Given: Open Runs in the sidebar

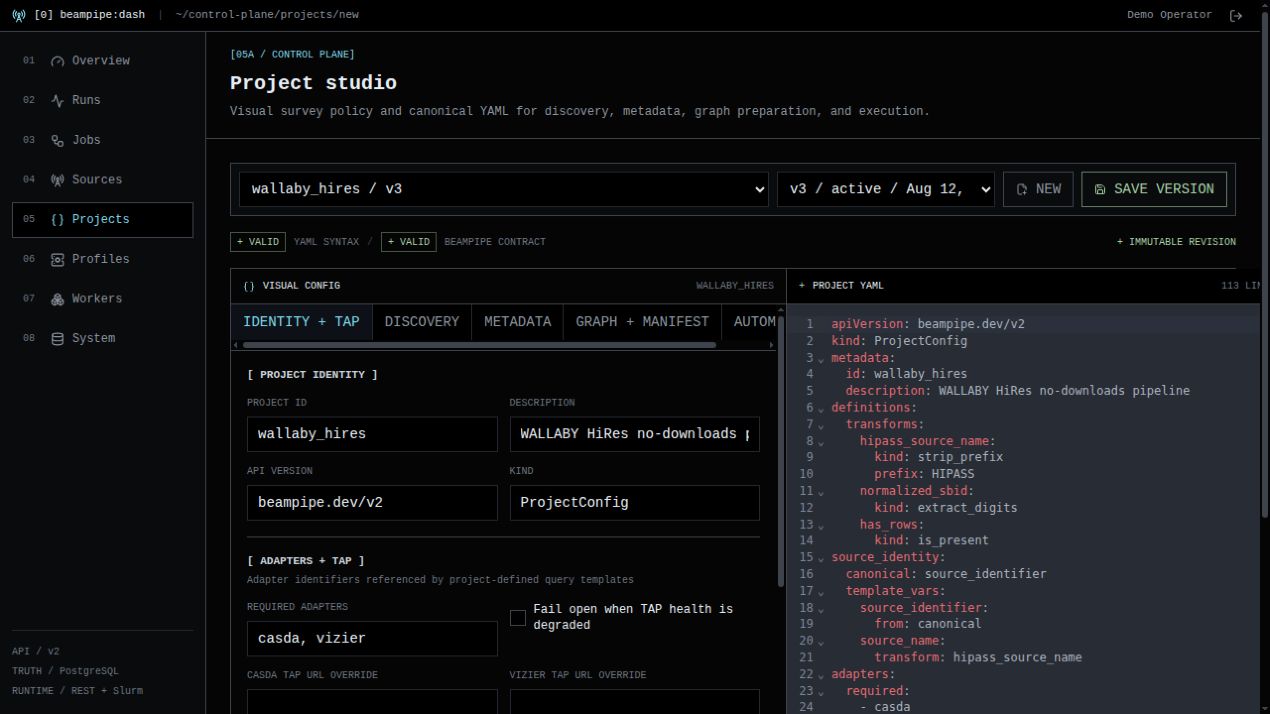Looking at the screenshot, I should (x=102, y=101).
